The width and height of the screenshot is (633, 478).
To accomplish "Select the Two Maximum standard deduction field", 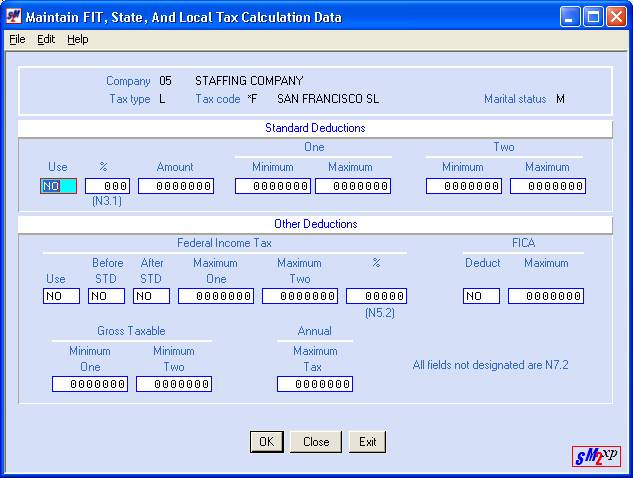I will (x=548, y=186).
